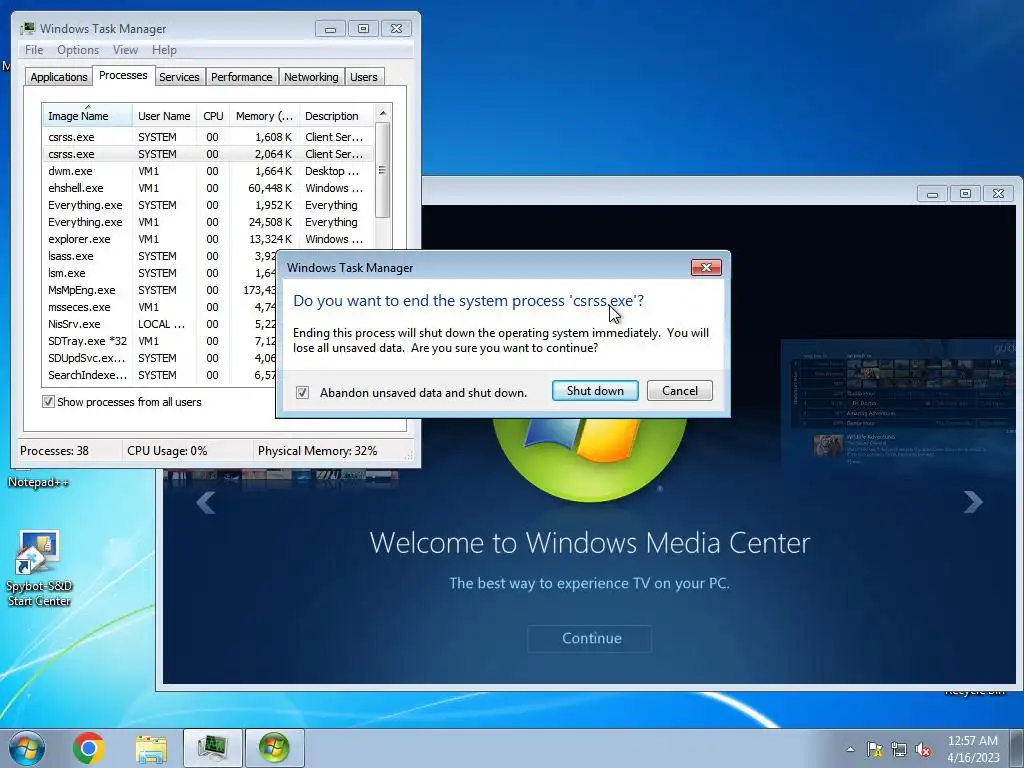This screenshot has width=1024, height=768.
Task: Cancel the end process dialog
Action: click(x=679, y=391)
